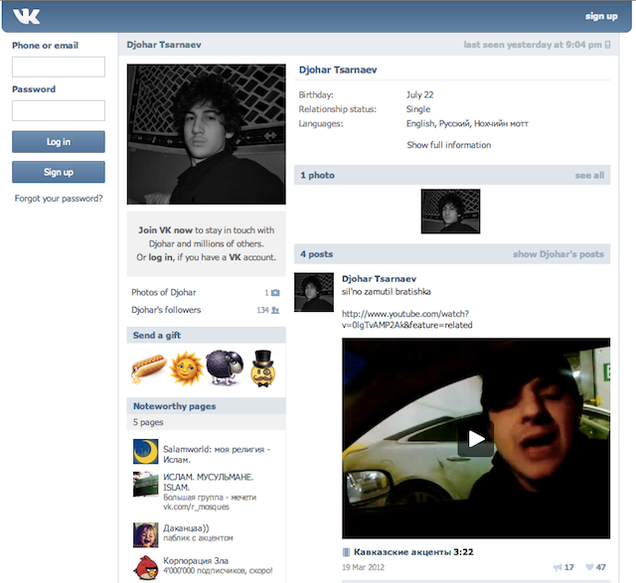The width and height of the screenshot is (636, 583).
Task: Pick the top hat smiley gift
Action: [263, 368]
